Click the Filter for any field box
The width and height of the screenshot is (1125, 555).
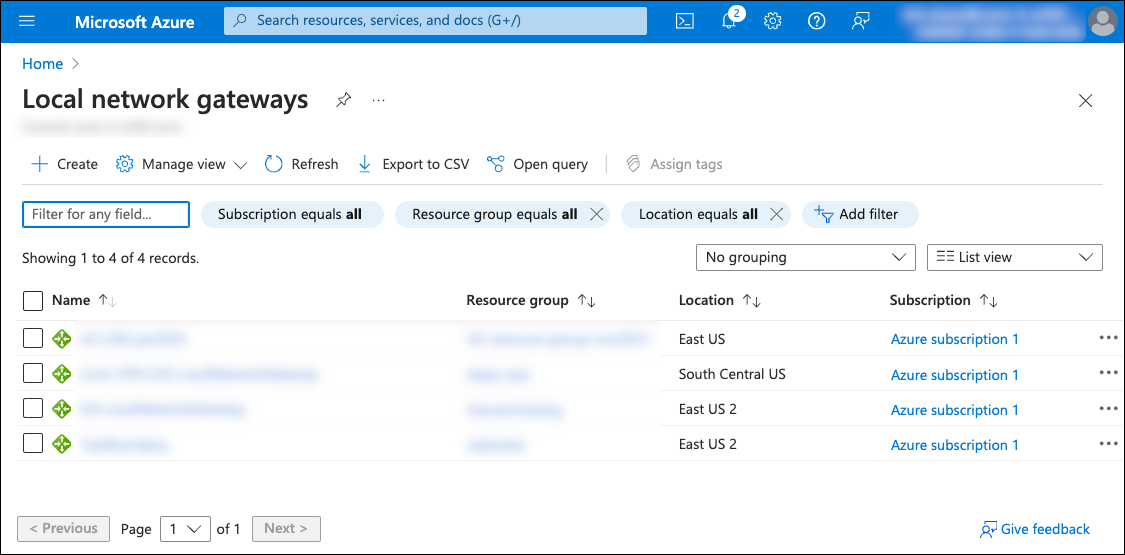point(106,214)
